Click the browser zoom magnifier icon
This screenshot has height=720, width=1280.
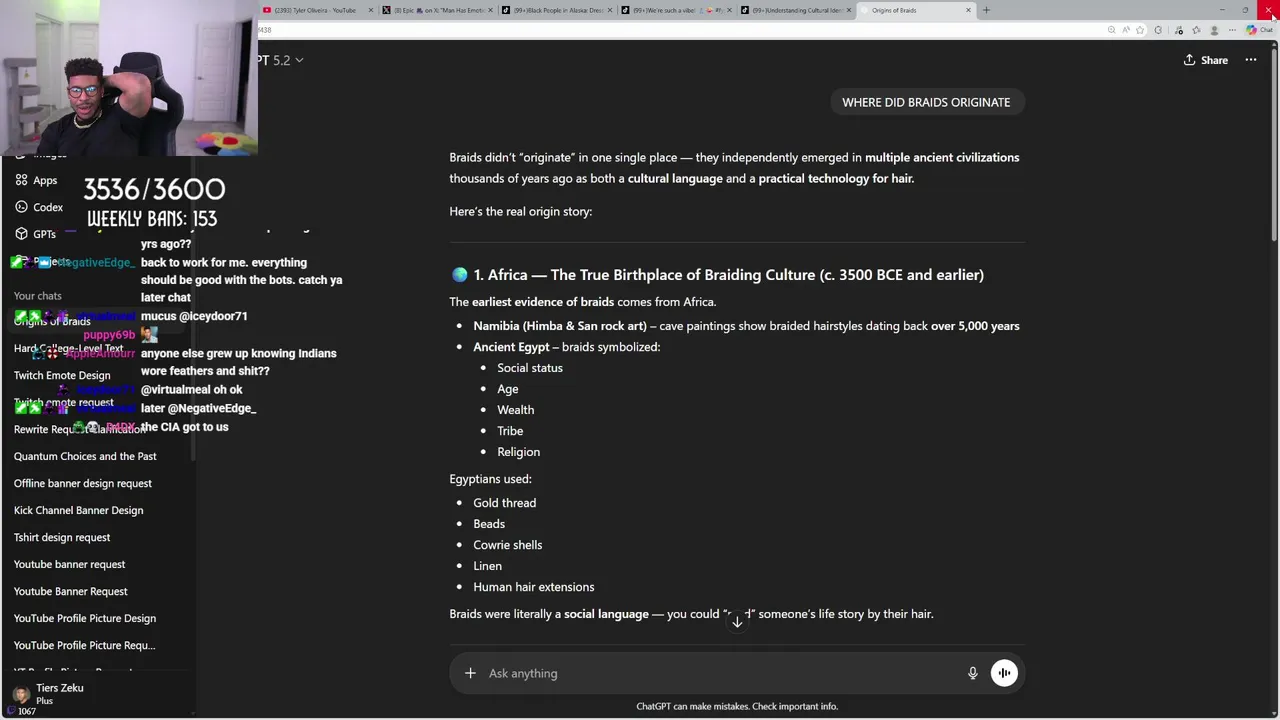click(1111, 30)
